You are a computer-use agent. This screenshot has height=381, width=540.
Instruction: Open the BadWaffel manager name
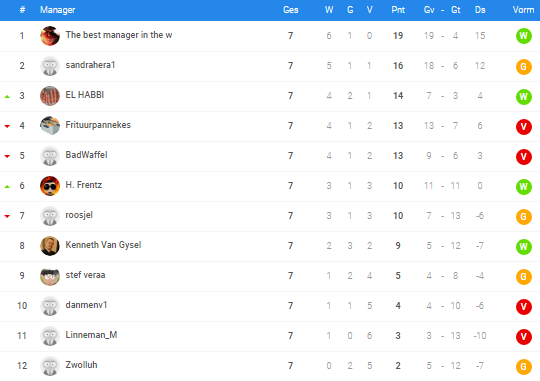coord(86,155)
